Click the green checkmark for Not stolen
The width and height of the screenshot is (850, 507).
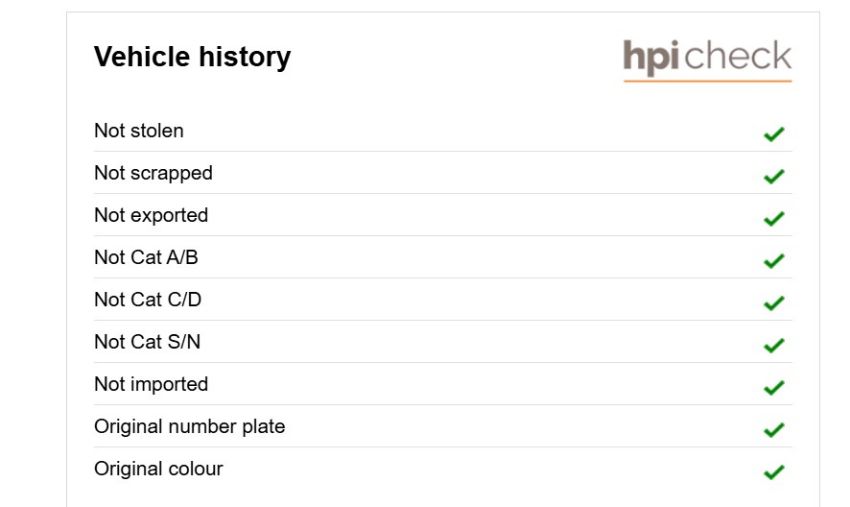point(774,134)
